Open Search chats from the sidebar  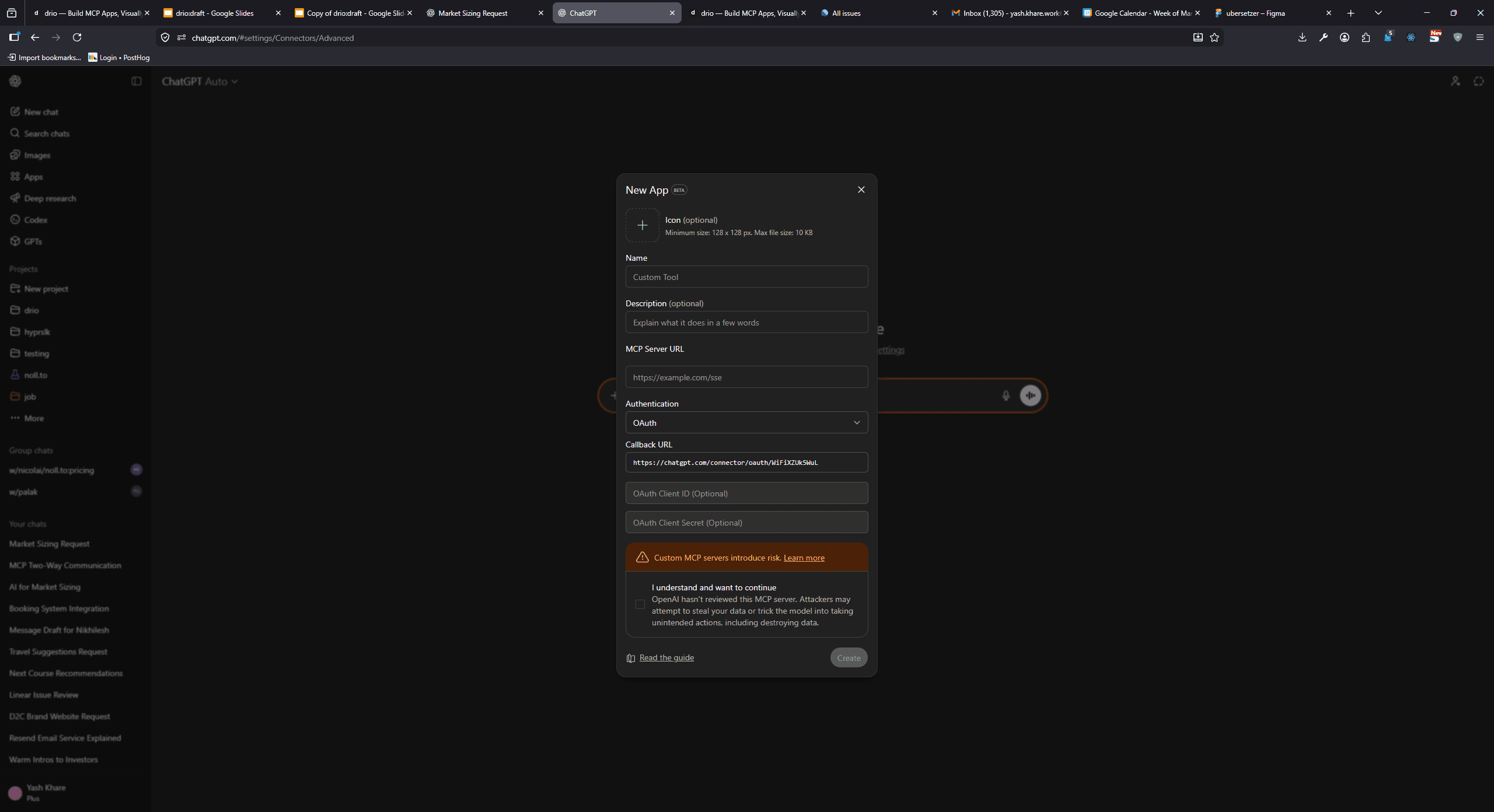(47, 133)
